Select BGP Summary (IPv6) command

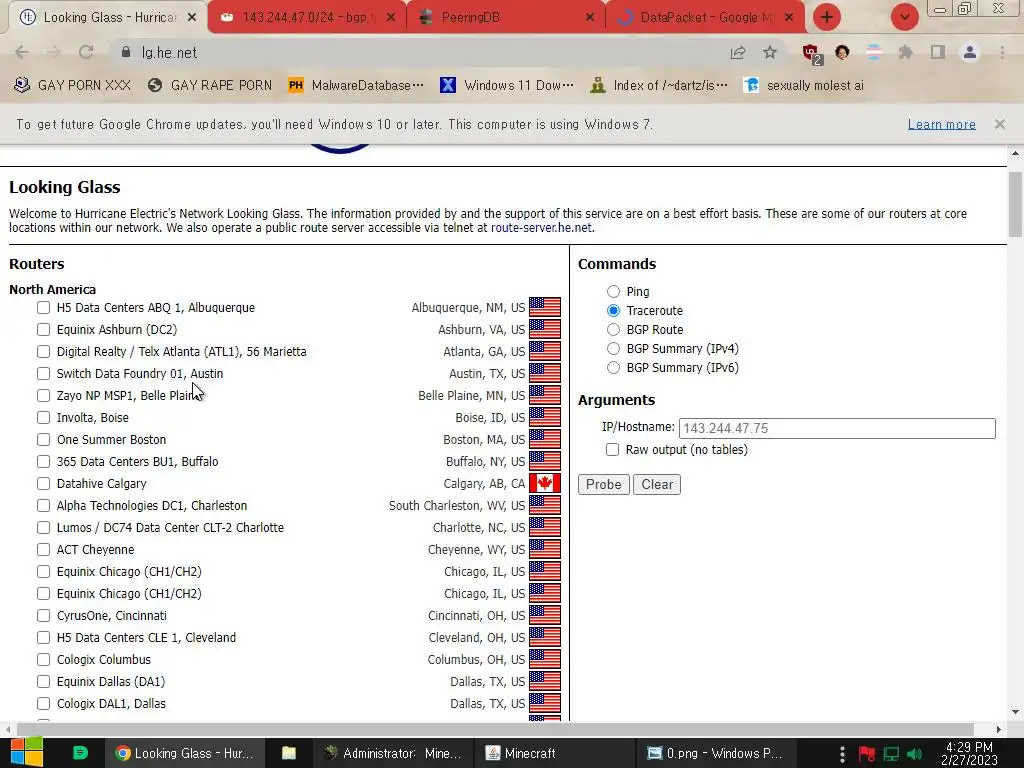[613, 367]
